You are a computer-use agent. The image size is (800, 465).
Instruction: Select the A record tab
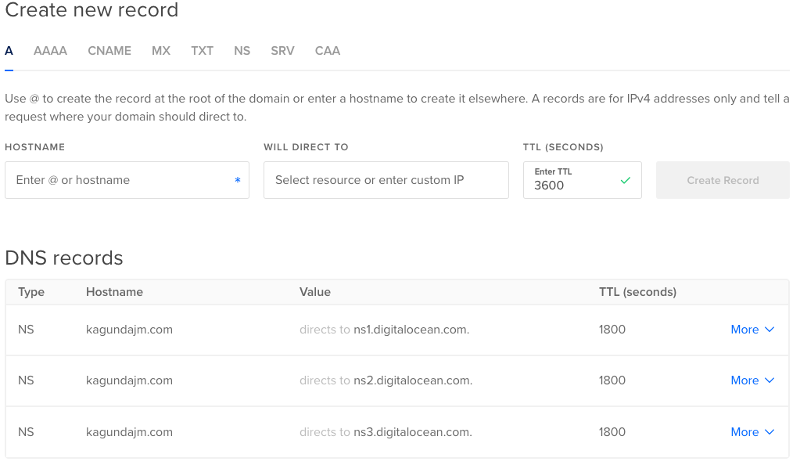(x=9, y=51)
